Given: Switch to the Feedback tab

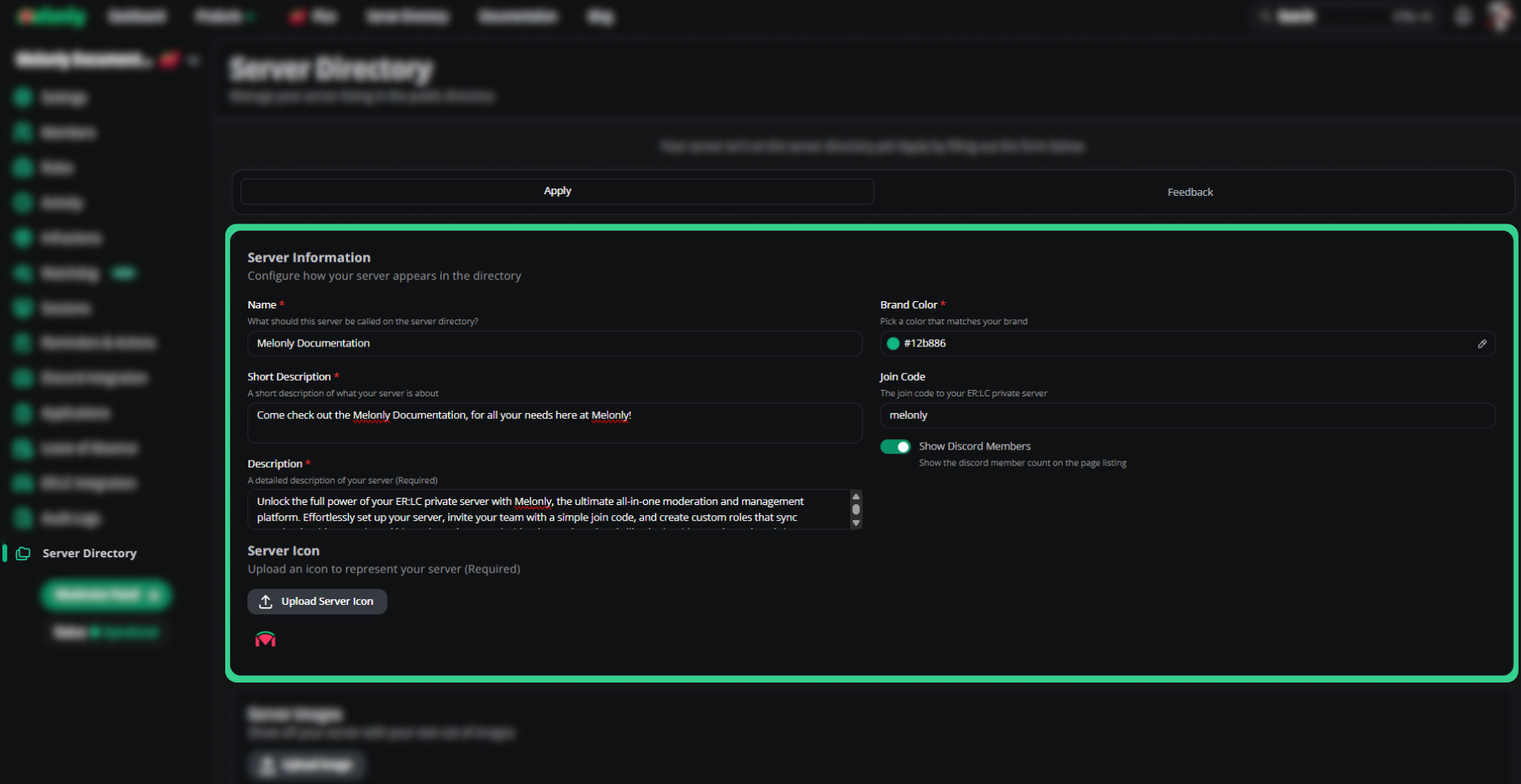Looking at the screenshot, I should pyautogui.click(x=1190, y=192).
